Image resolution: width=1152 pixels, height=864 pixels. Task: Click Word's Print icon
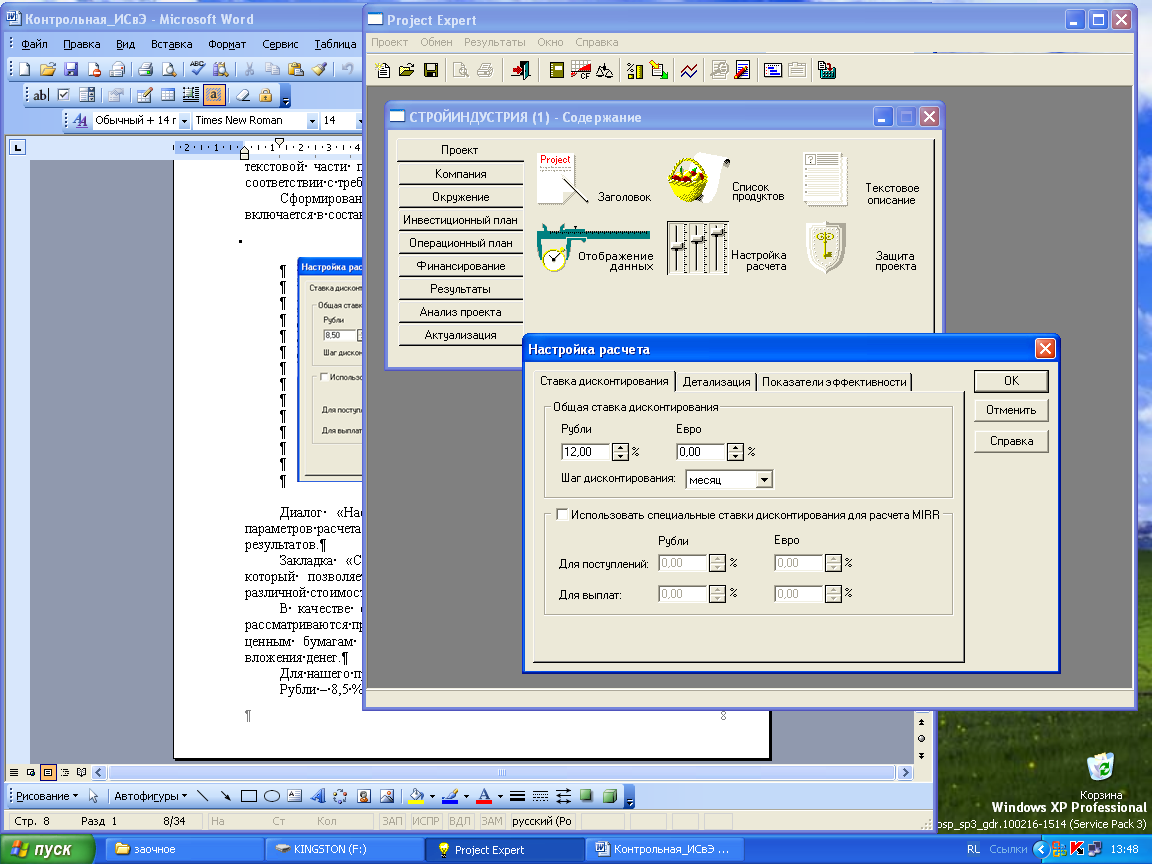145,69
